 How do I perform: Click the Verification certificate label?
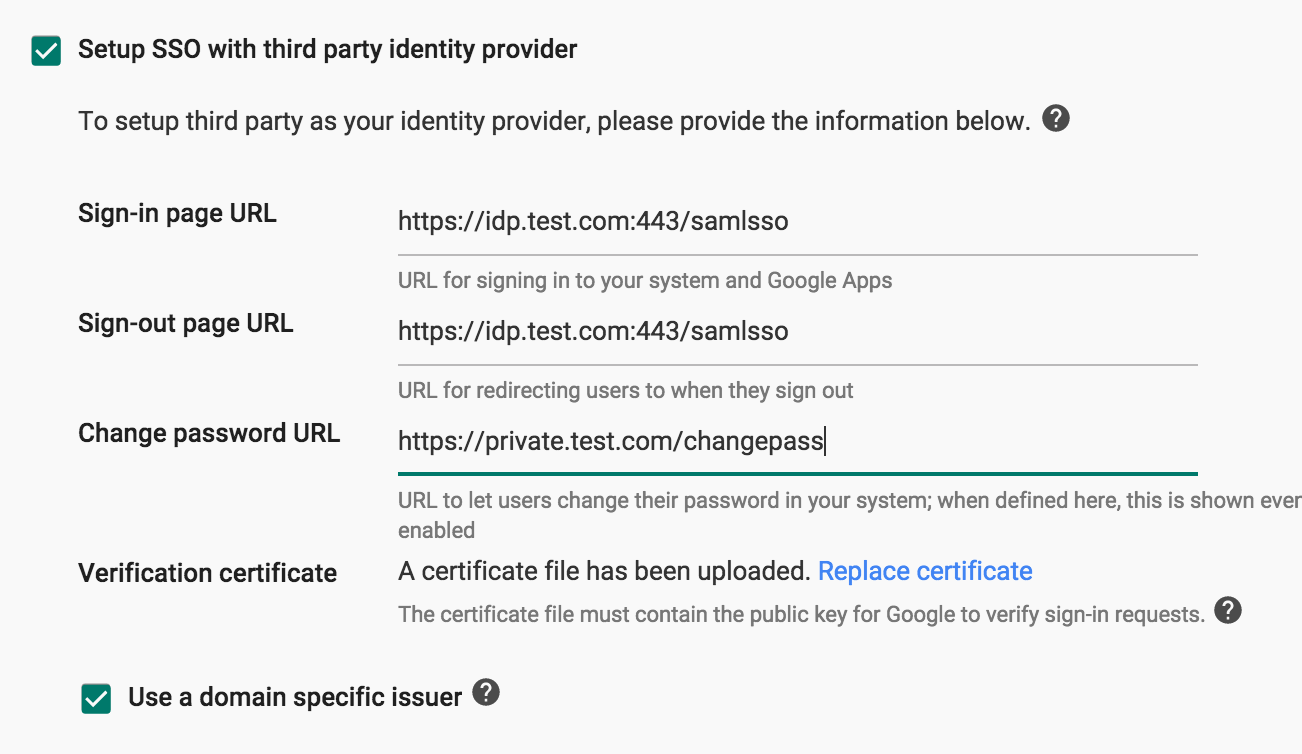207,572
